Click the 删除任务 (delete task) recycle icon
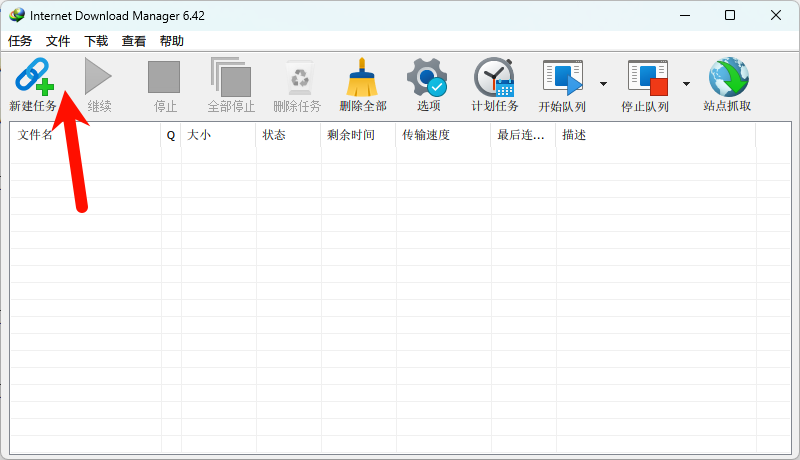Screen dimensions: 800x460 (300, 78)
